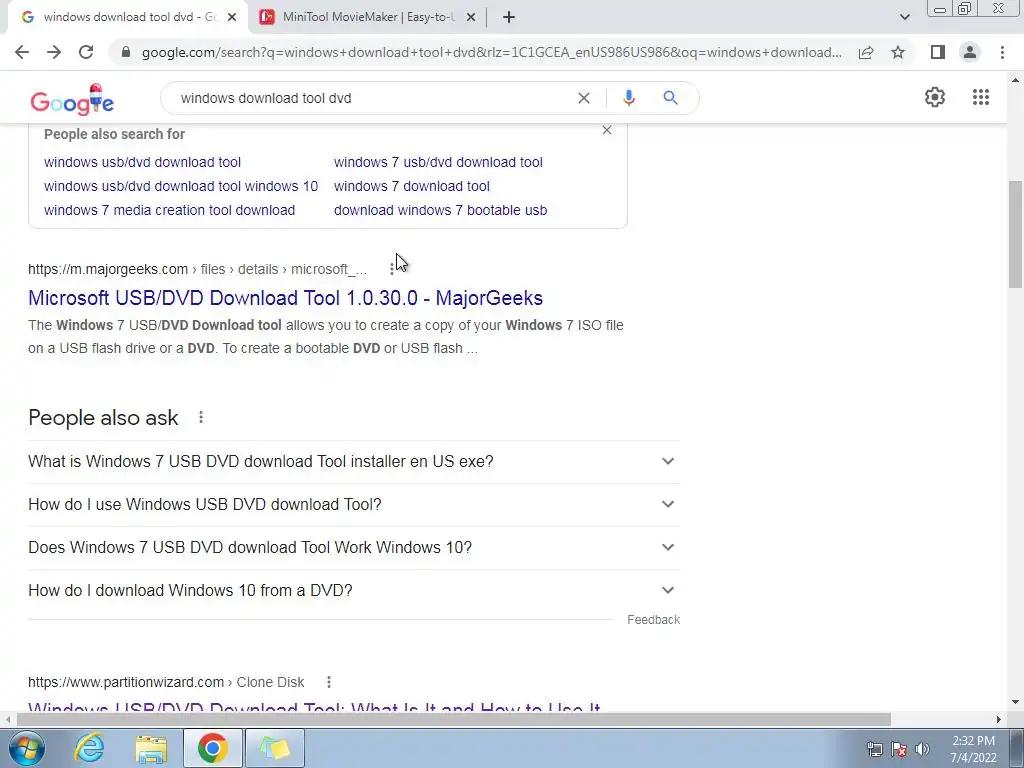Open the Action Center flag icon
This screenshot has height=768, width=1024.
899,748
